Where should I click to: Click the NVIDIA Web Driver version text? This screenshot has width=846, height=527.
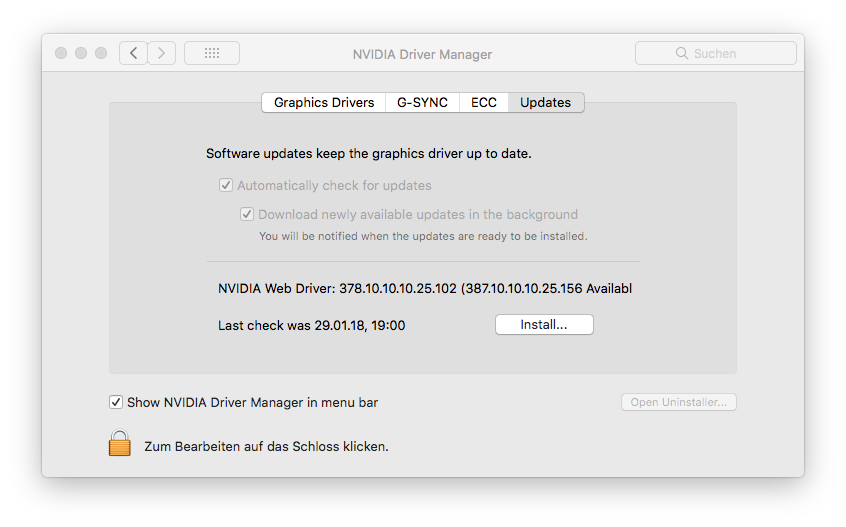click(x=424, y=289)
